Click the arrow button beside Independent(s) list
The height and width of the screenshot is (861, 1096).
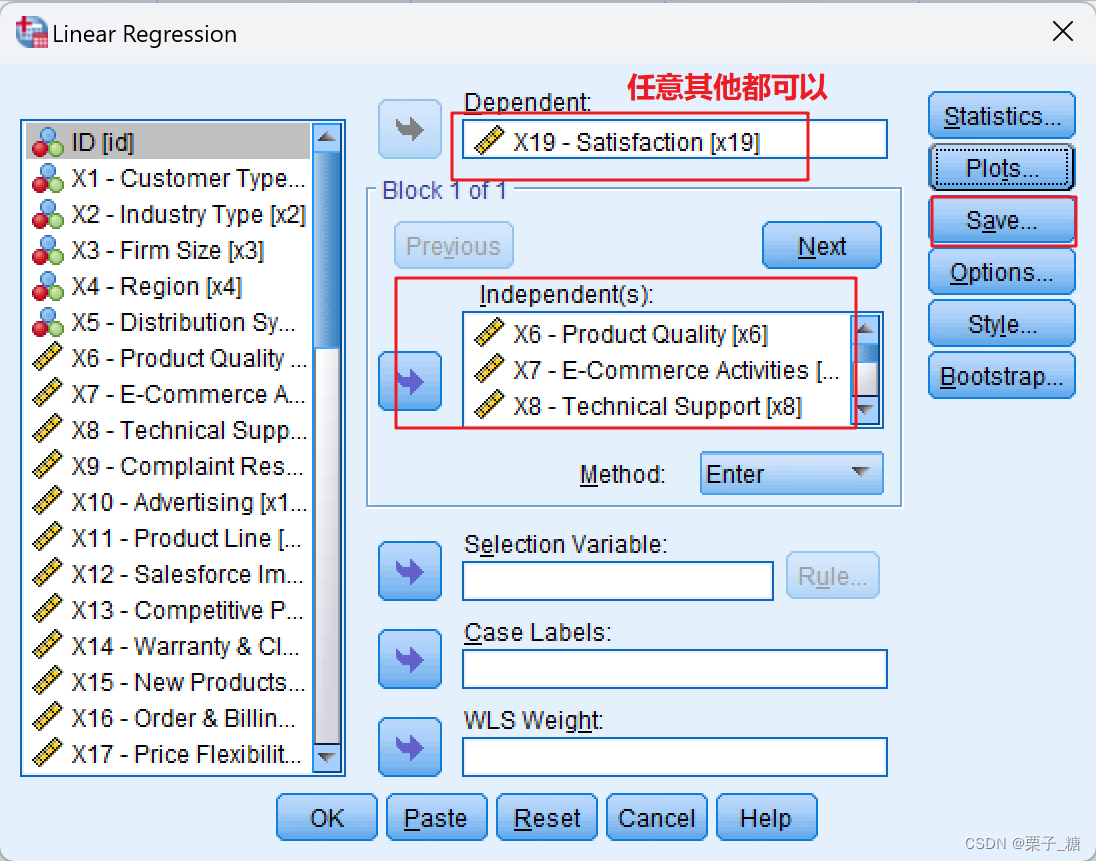(410, 381)
